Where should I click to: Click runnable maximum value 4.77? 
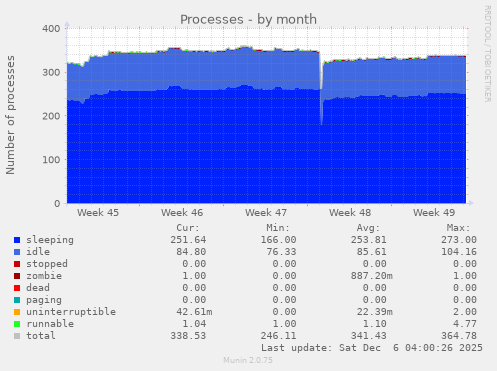[465, 324]
